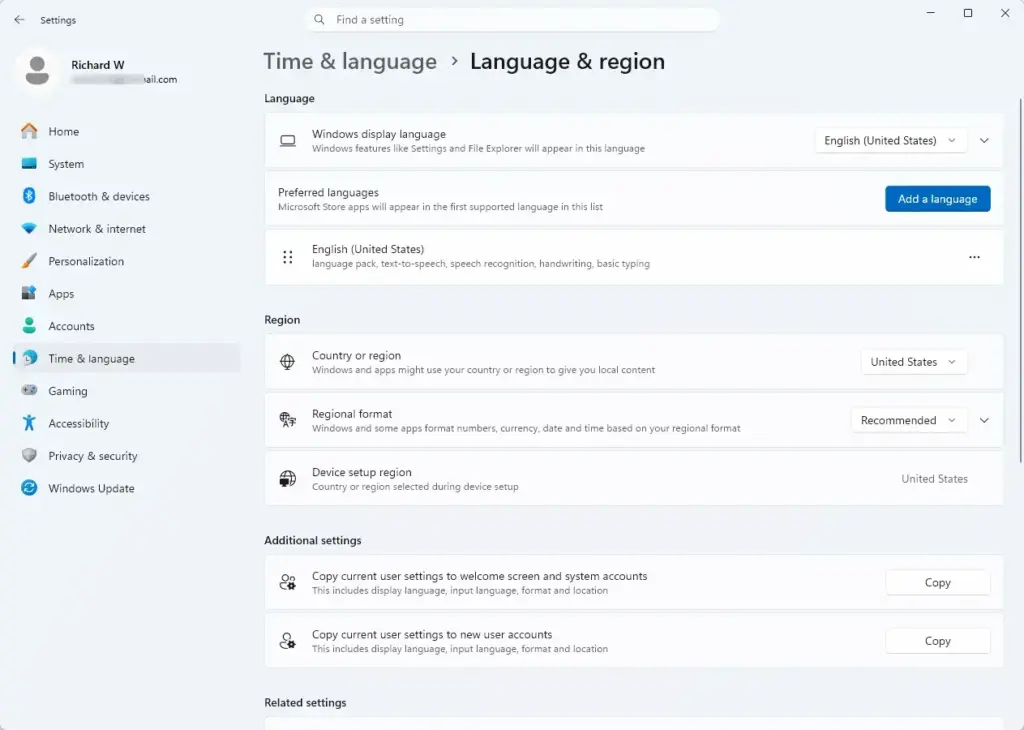Click the vertical scrollbar on the right
This screenshot has height=730, width=1024.
[x=1020, y=281]
